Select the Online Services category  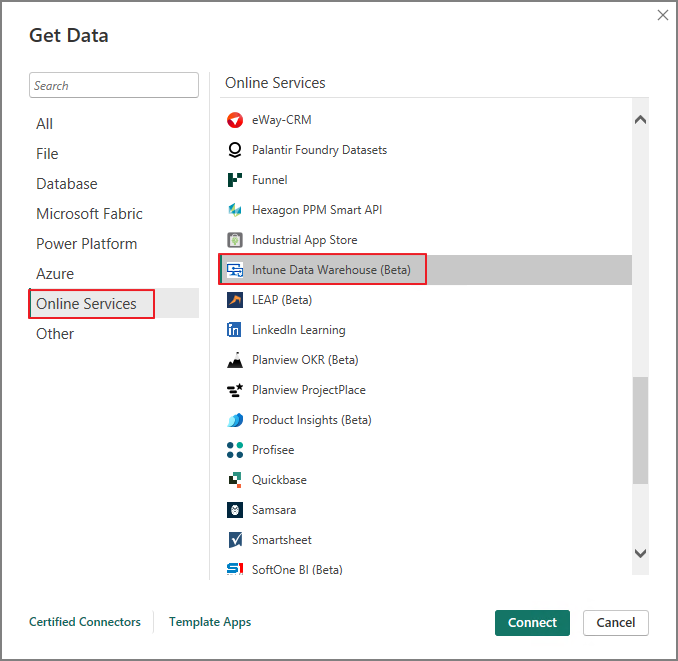click(114, 303)
